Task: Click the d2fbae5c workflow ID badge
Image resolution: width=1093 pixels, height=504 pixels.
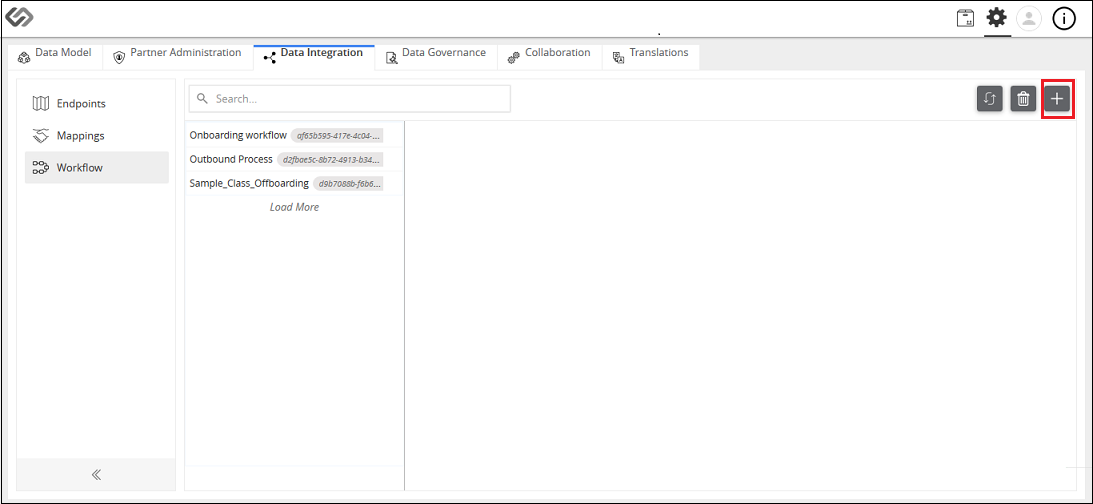Action: pyautogui.click(x=330, y=160)
